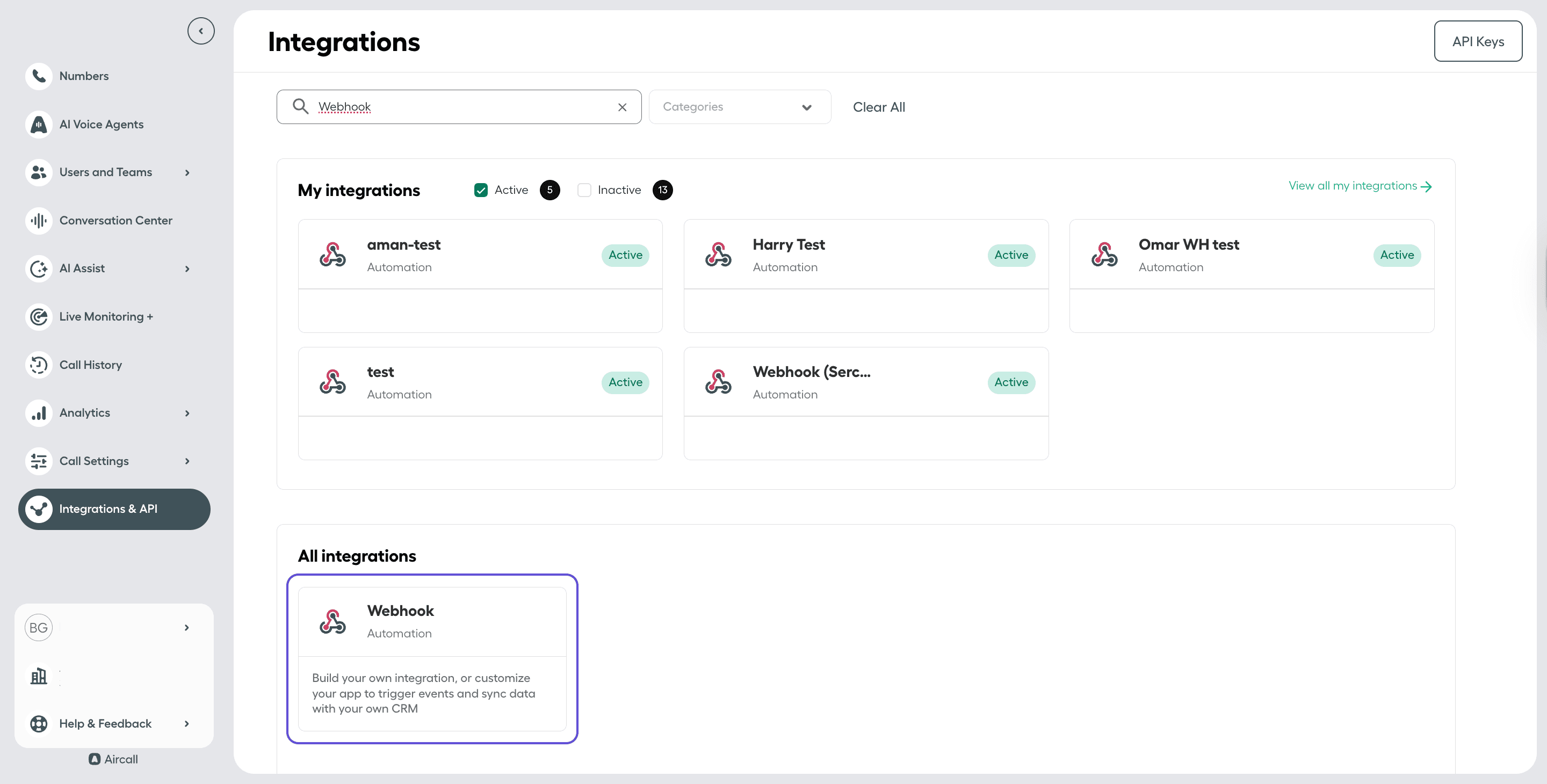Screen dimensions: 1547x784
Task: Click the Active badge on Harry Test
Action: [x=1011, y=255]
